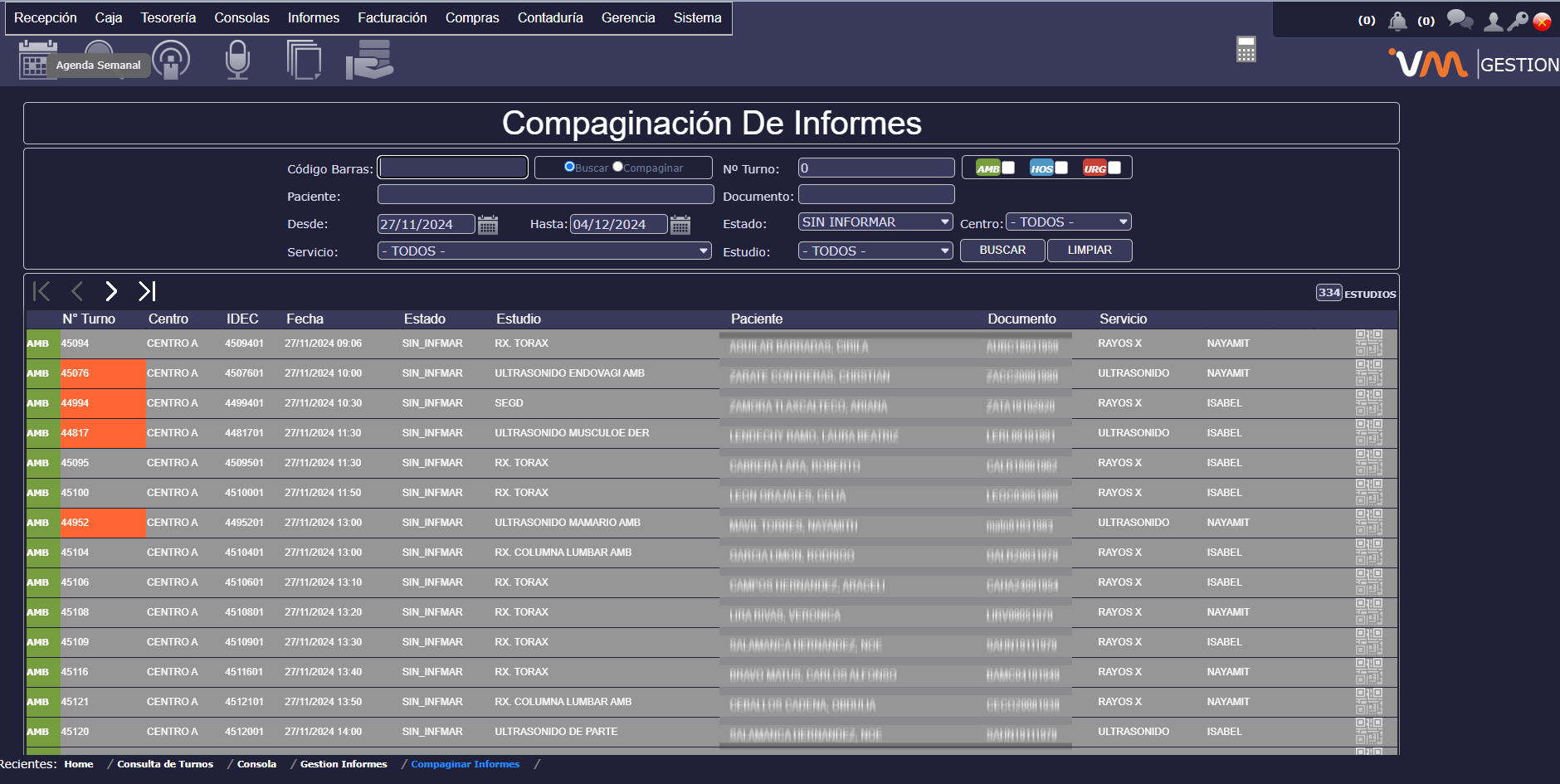
Task: Open the Facturación menu
Action: pos(392,17)
